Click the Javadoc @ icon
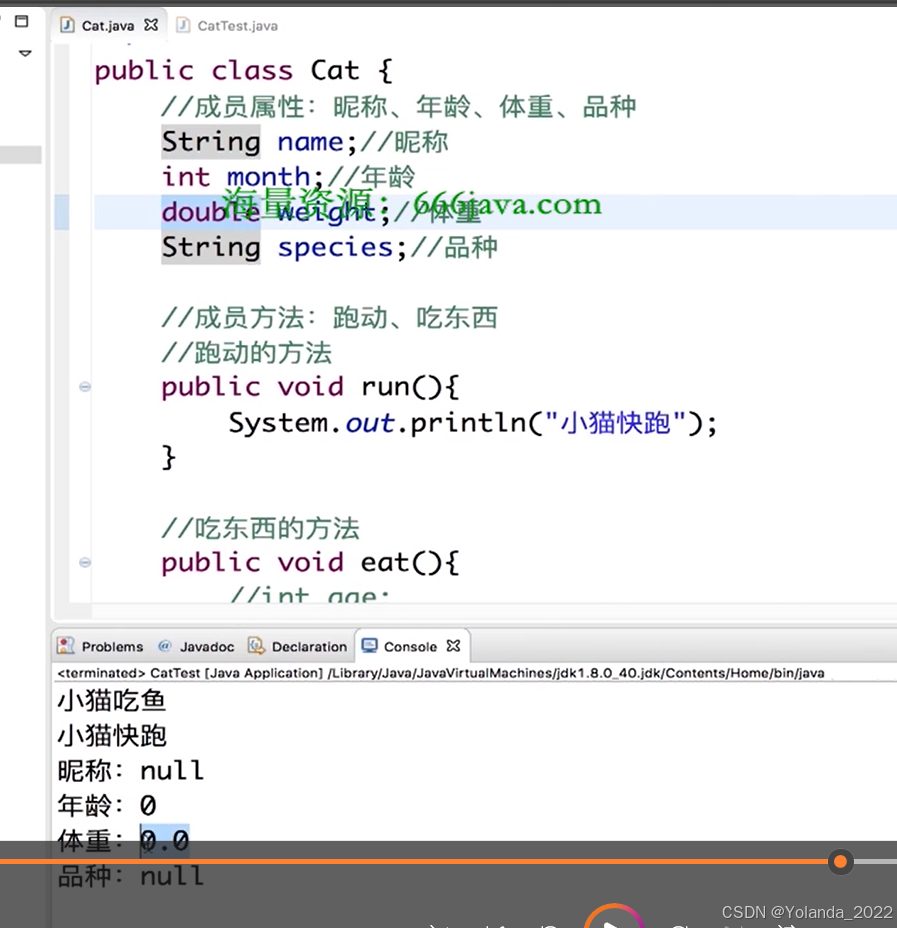The height and width of the screenshot is (928, 897). 164,646
